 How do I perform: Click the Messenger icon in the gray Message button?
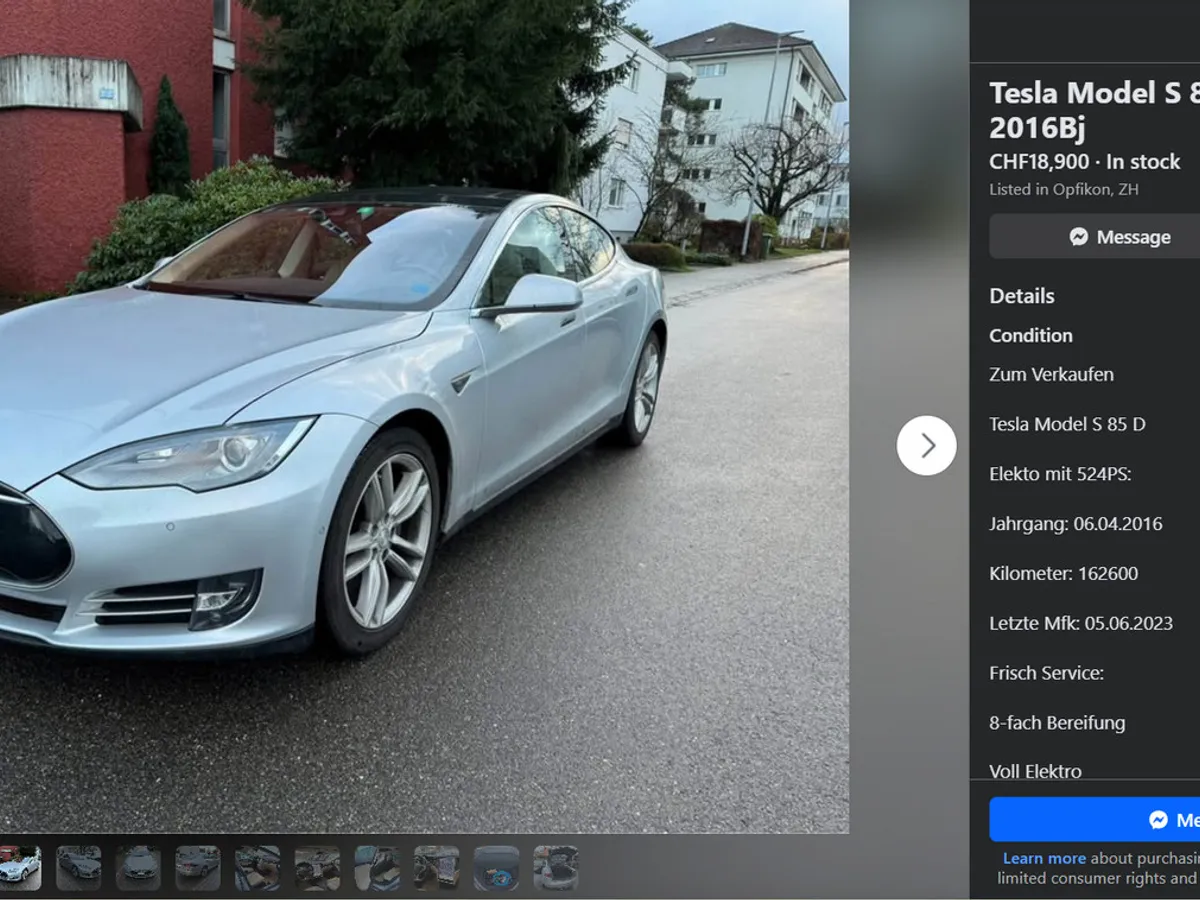pos(1079,237)
